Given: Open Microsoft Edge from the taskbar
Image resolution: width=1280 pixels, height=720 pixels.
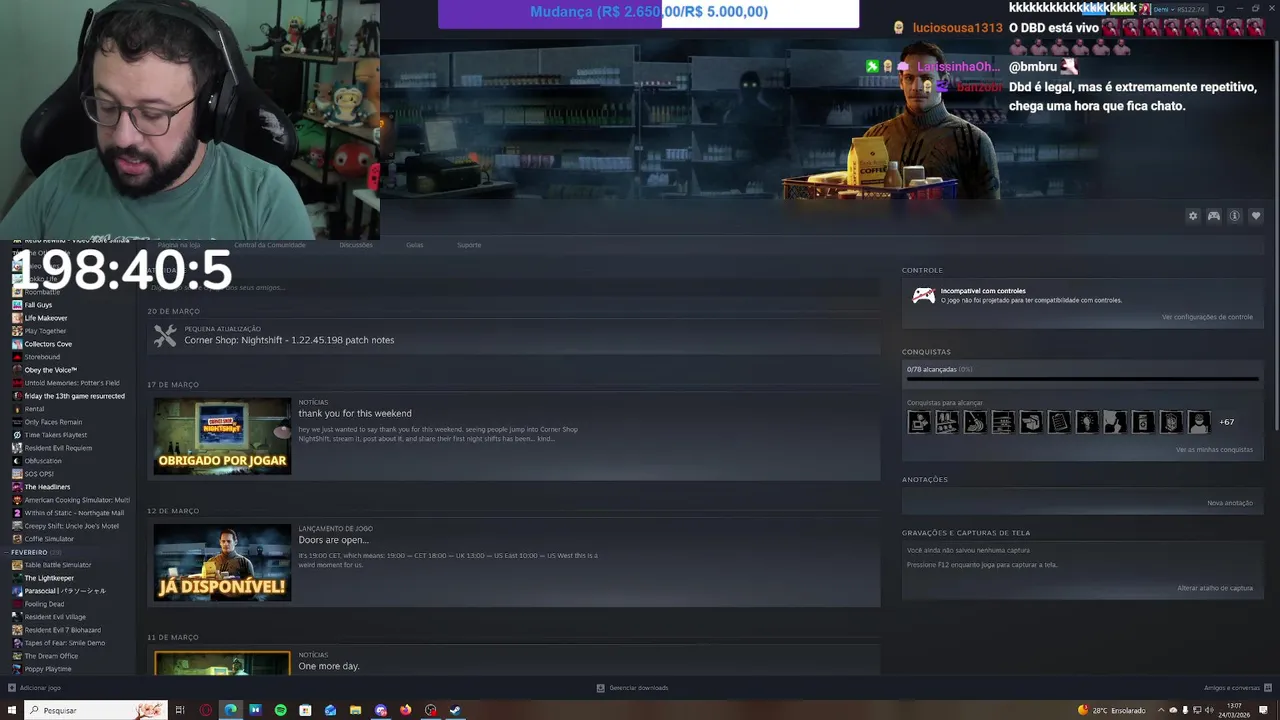Looking at the screenshot, I should [231, 710].
